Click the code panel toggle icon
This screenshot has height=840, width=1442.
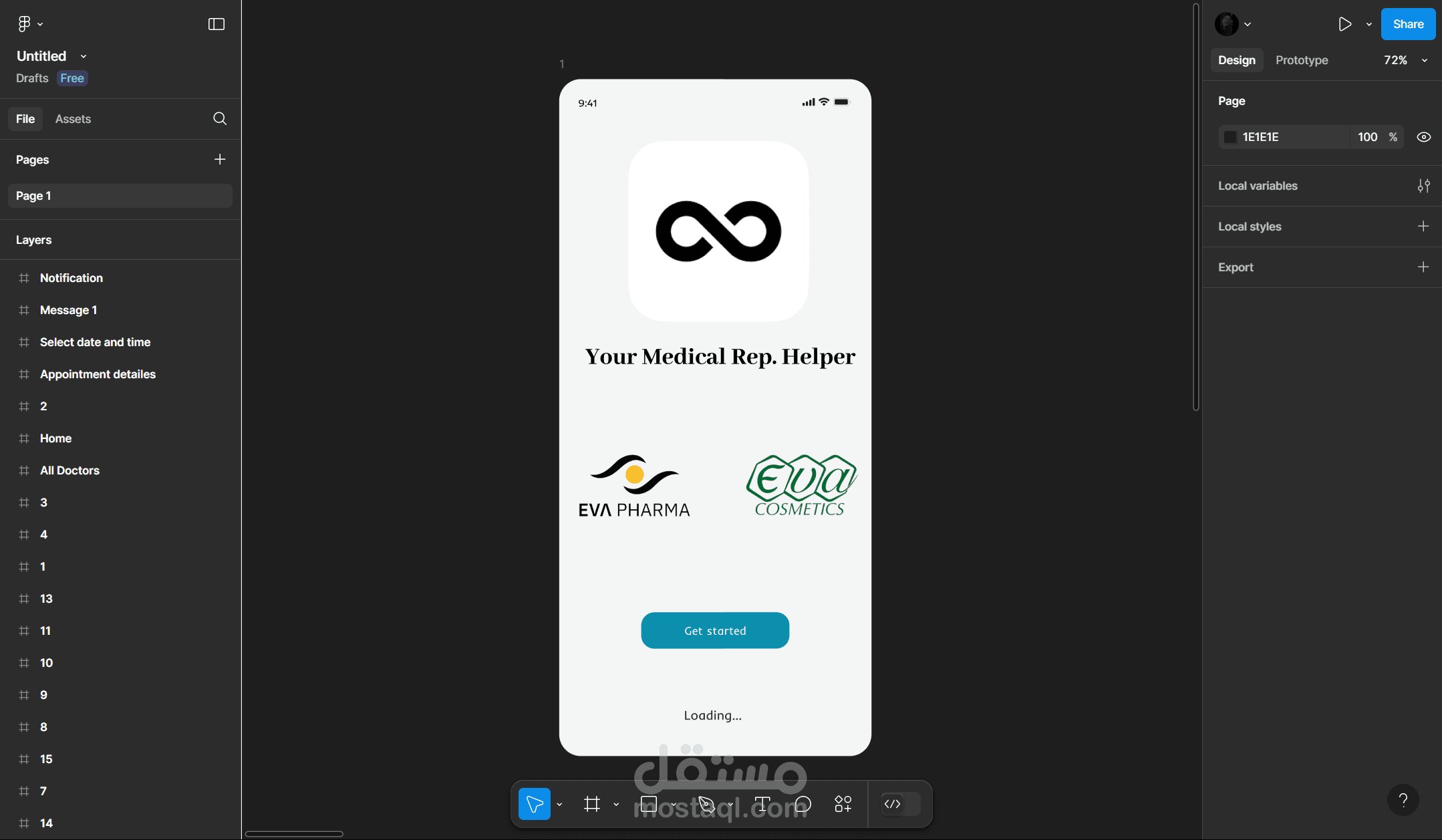point(893,803)
